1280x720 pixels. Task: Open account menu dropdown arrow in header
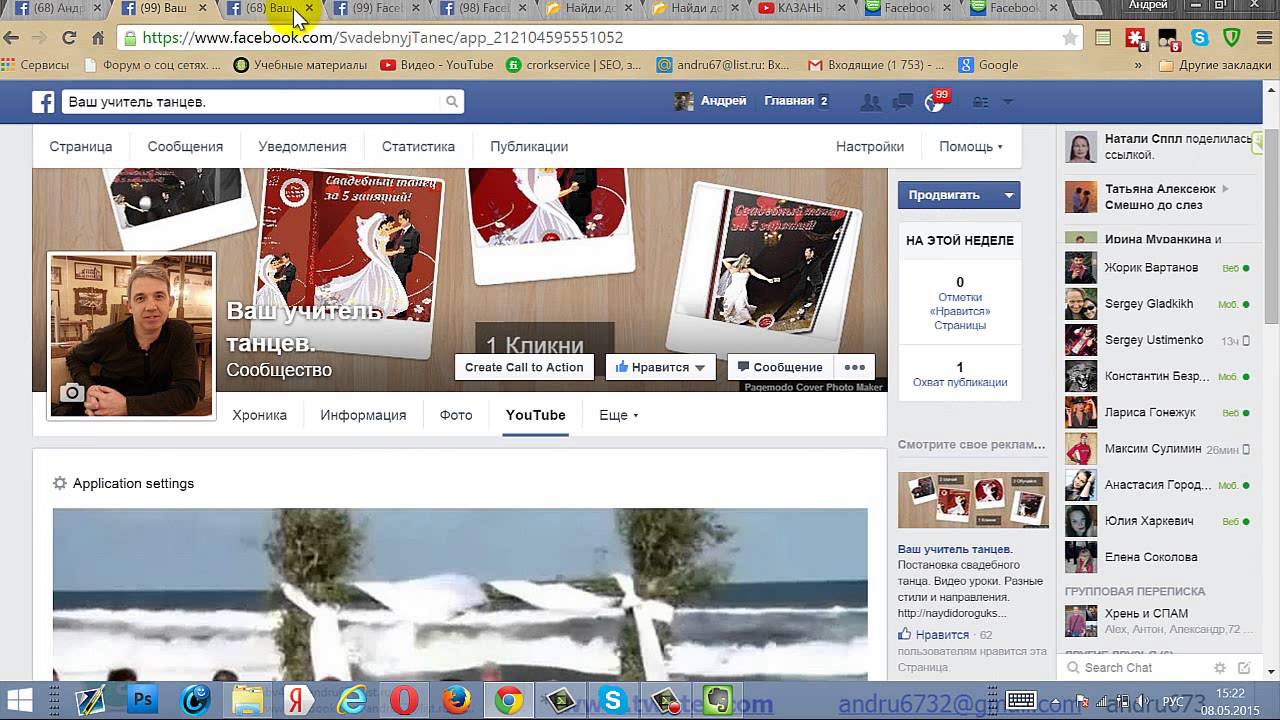pyautogui.click(x=1008, y=102)
